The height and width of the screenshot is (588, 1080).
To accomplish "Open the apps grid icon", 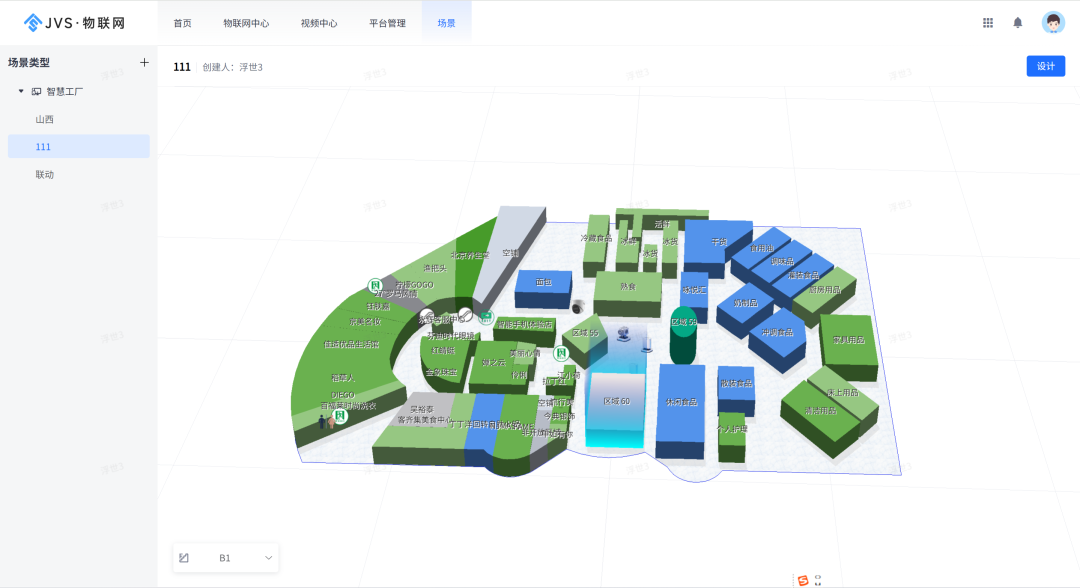I will point(988,23).
